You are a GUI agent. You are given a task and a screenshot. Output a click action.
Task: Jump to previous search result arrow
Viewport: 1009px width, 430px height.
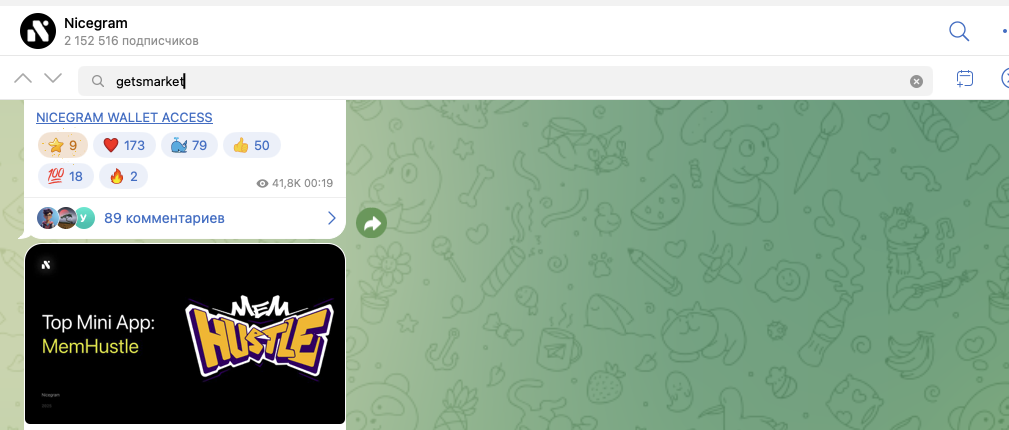coord(23,79)
